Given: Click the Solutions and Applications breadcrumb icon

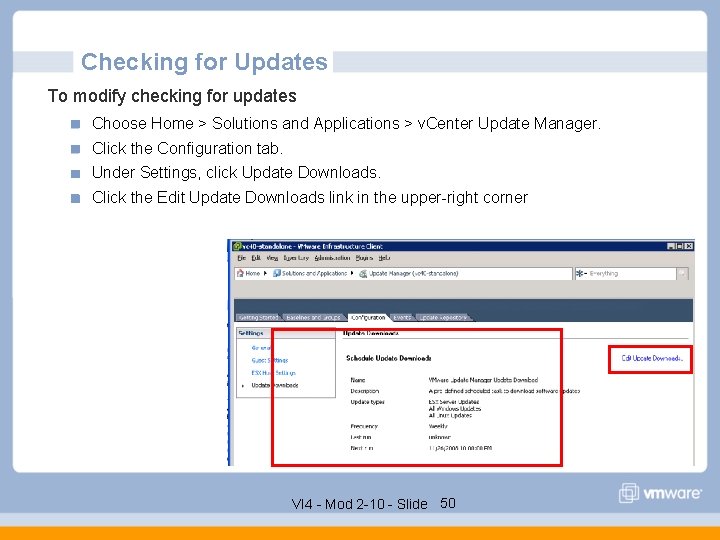Looking at the screenshot, I should pos(276,273).
